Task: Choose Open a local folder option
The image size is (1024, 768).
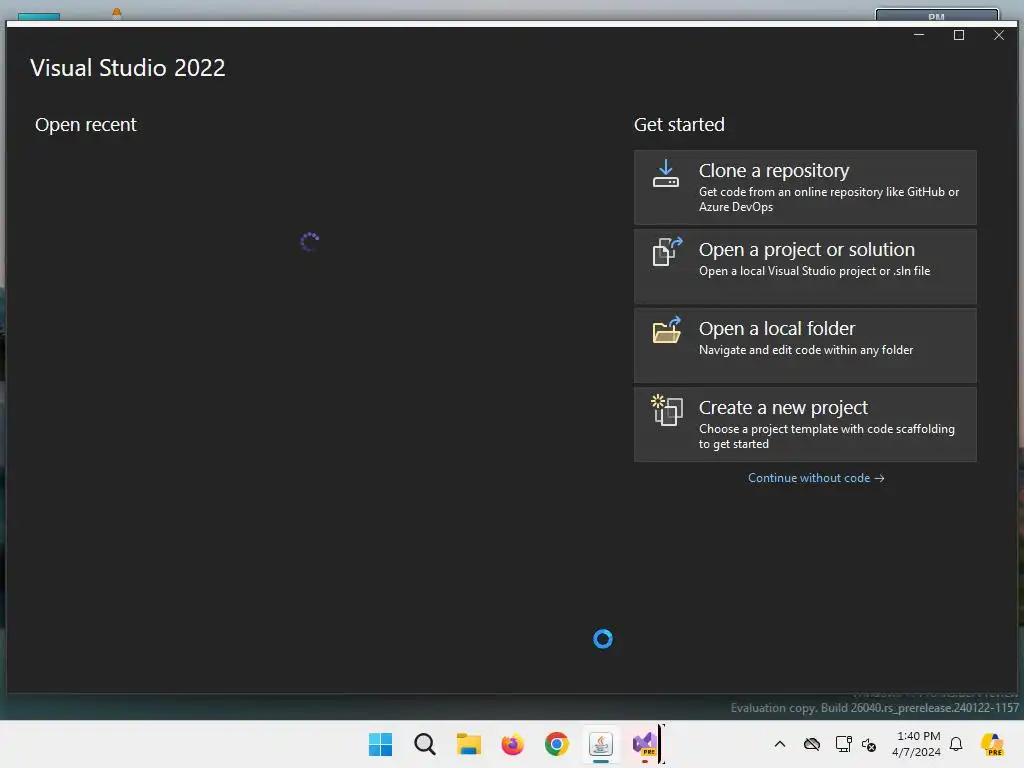Action: (x=805, y=345)
